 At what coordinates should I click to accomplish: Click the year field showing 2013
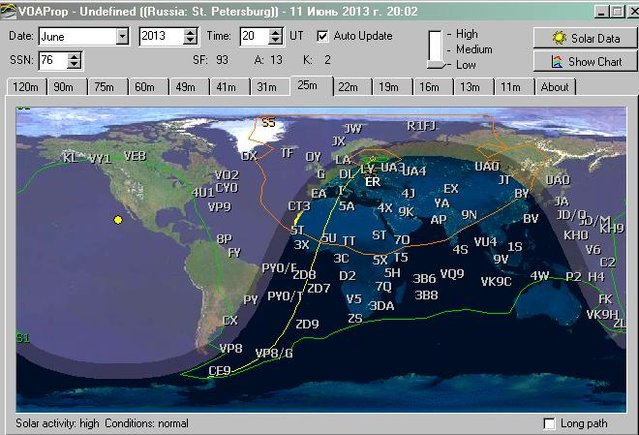coord(161,36)
